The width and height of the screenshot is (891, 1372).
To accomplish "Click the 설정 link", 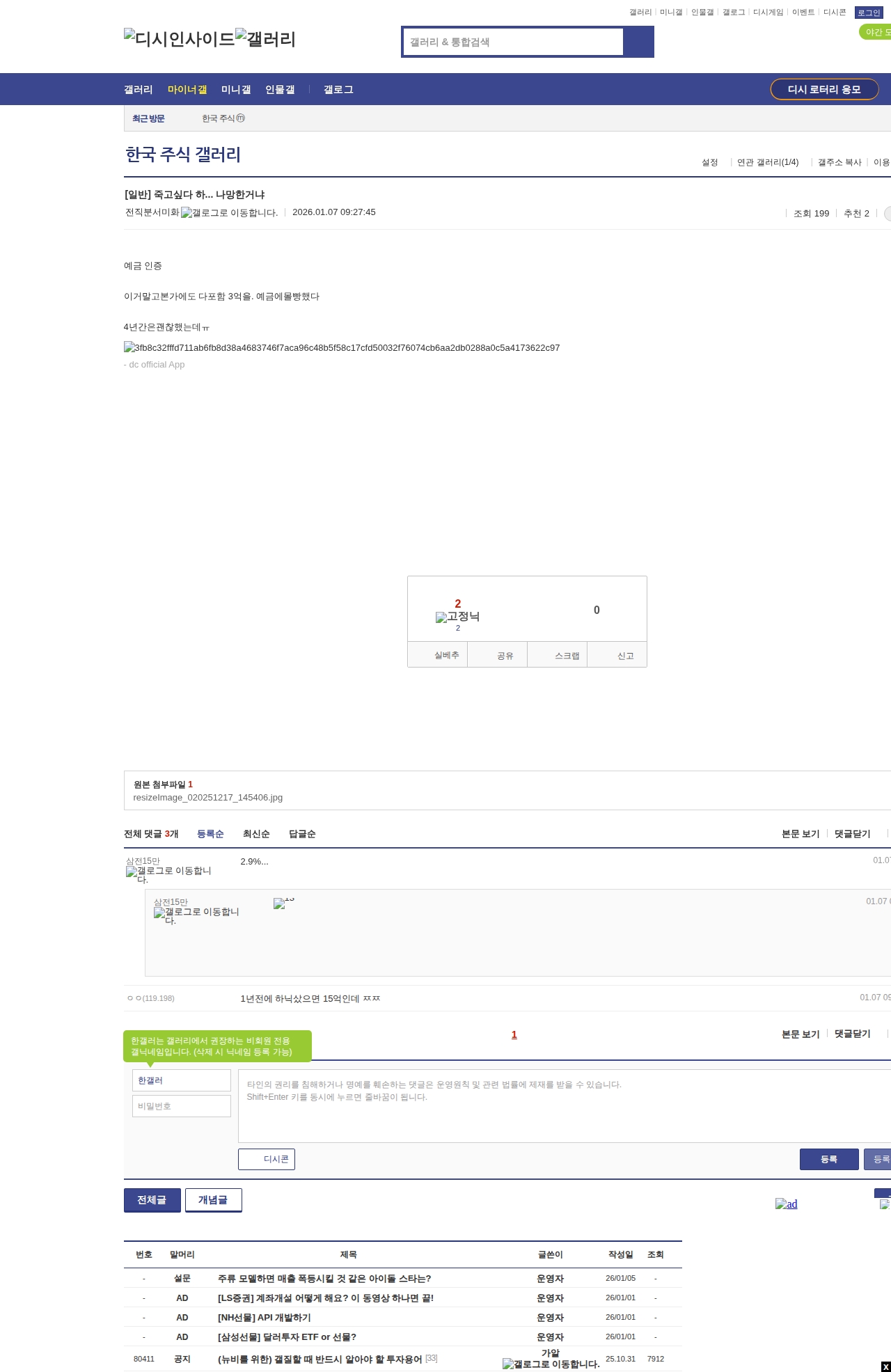I will click(709, 162).
